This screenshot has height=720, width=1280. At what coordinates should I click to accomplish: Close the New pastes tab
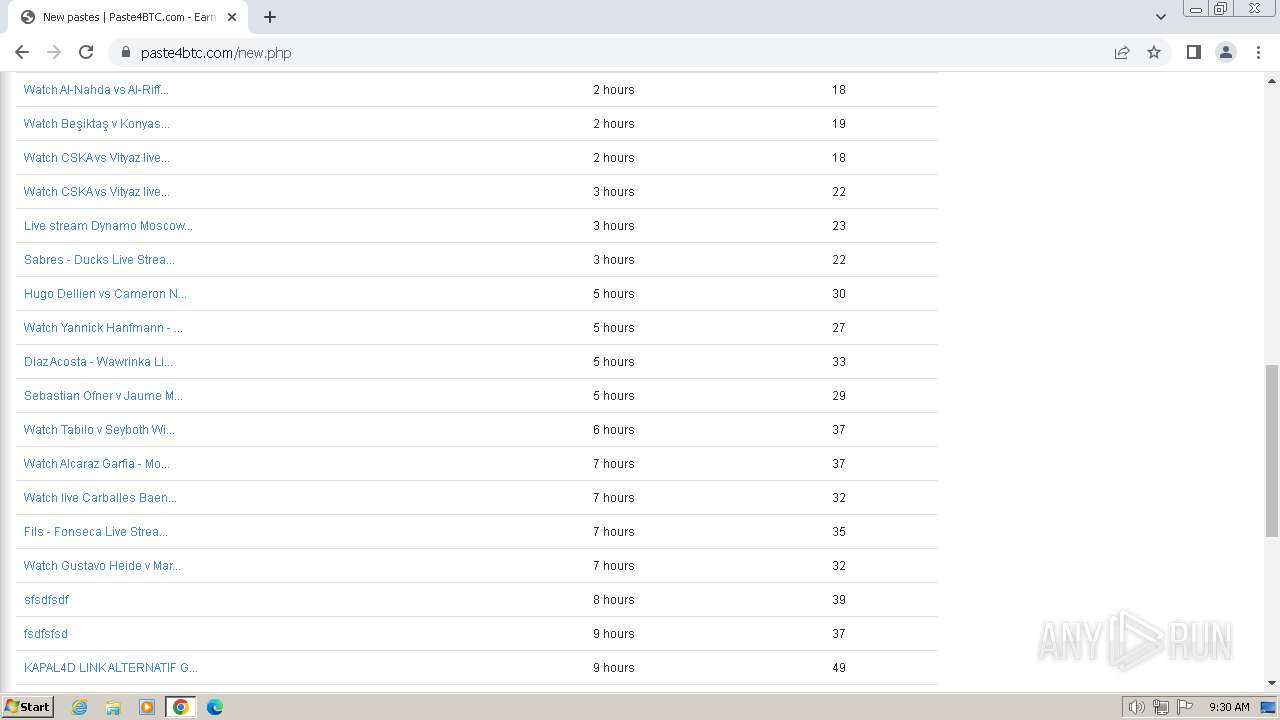click(232, 17)
